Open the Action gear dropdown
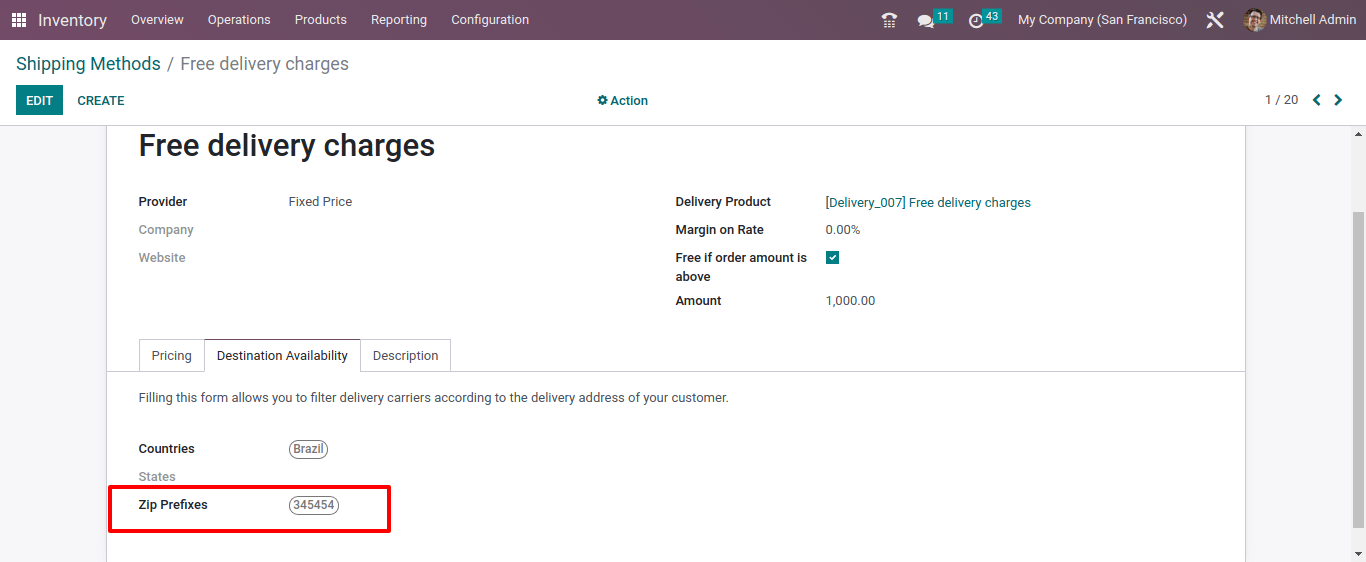This screenshot has height=562, width=1366. 622,100
